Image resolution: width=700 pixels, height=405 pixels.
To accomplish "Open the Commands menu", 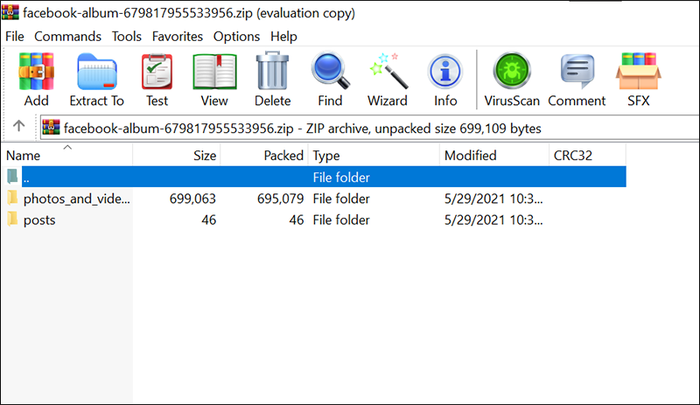I will (x=68, y=36).
